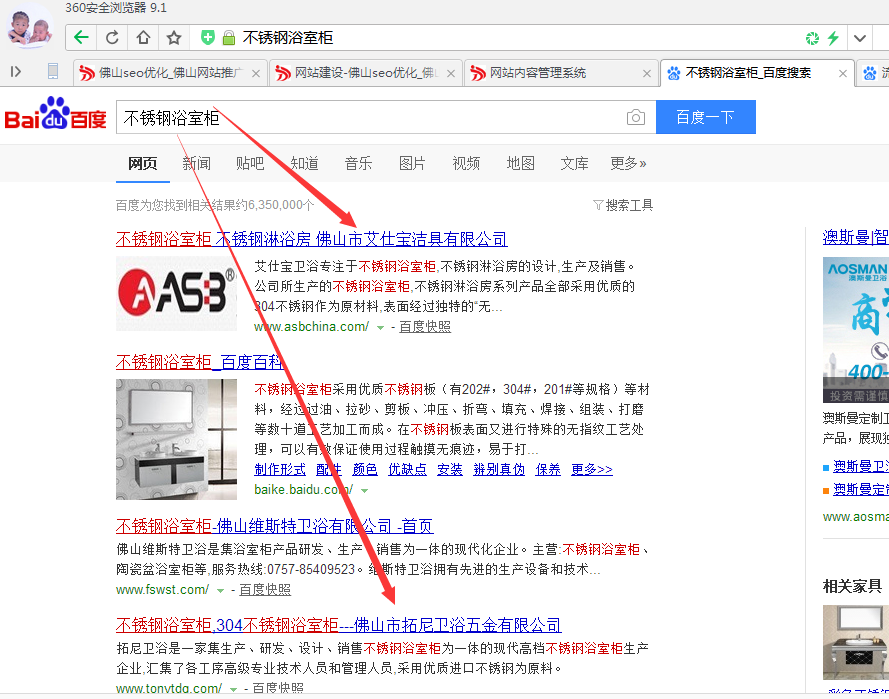Click the user avatar photo
The width and height of the screenshot is (889, 699).
[x=30, y=27]
